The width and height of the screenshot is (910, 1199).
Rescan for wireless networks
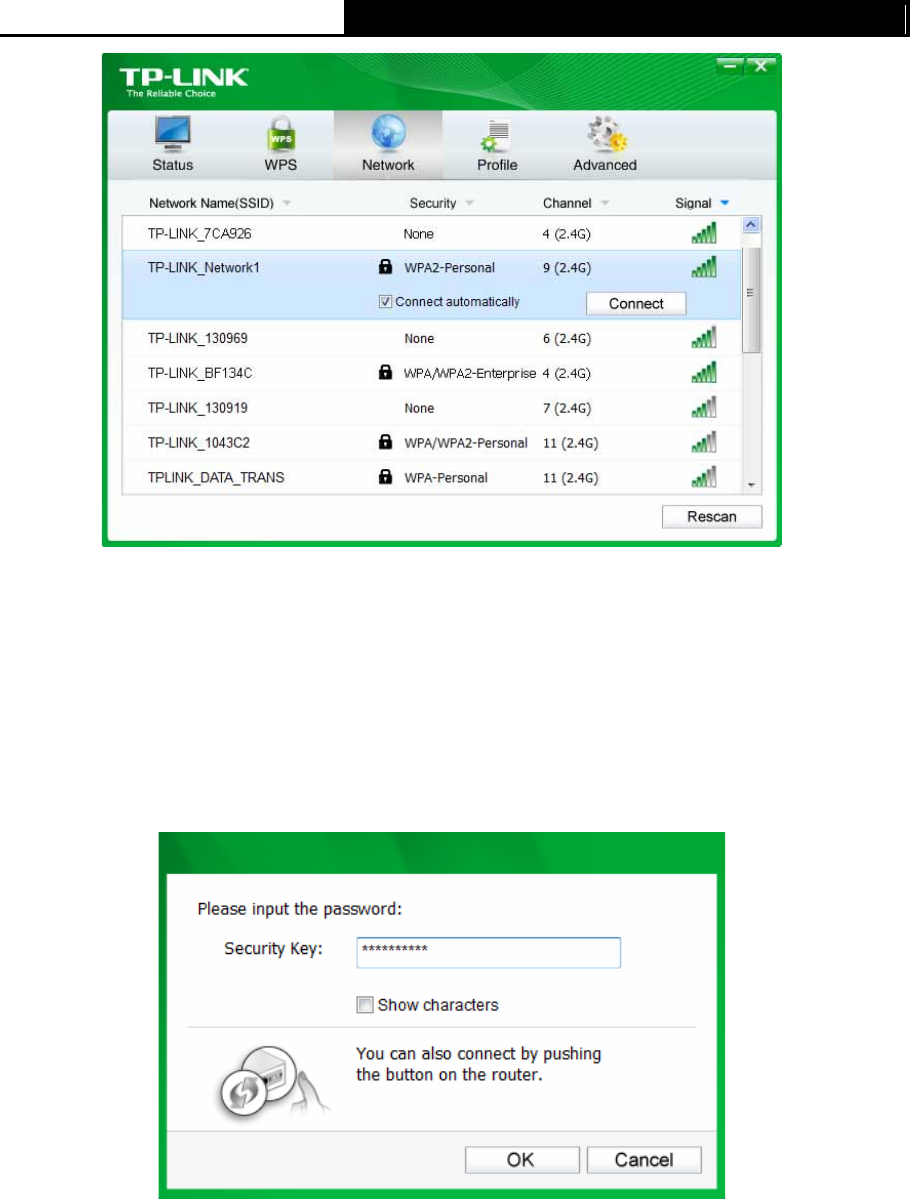712,517
